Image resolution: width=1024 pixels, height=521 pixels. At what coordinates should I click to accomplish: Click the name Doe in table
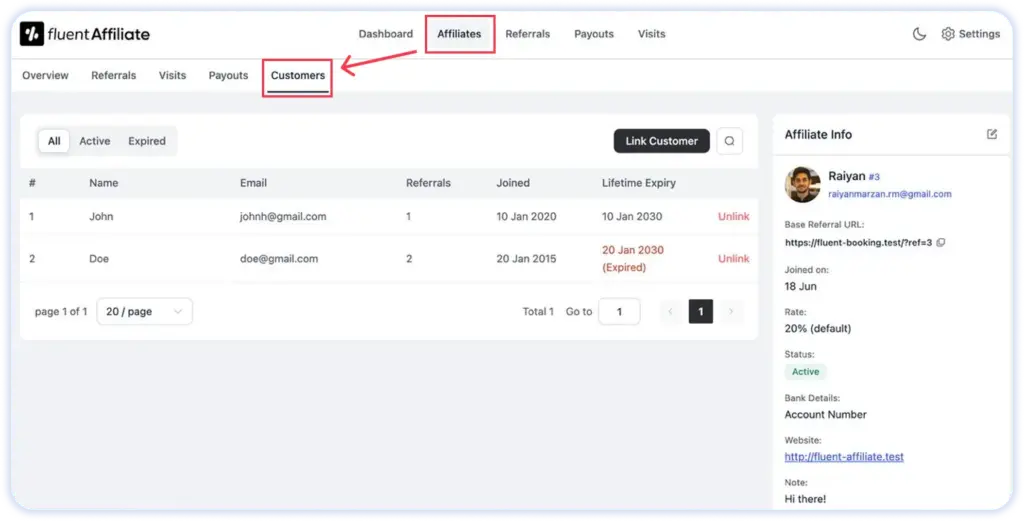tap(99, 259)
